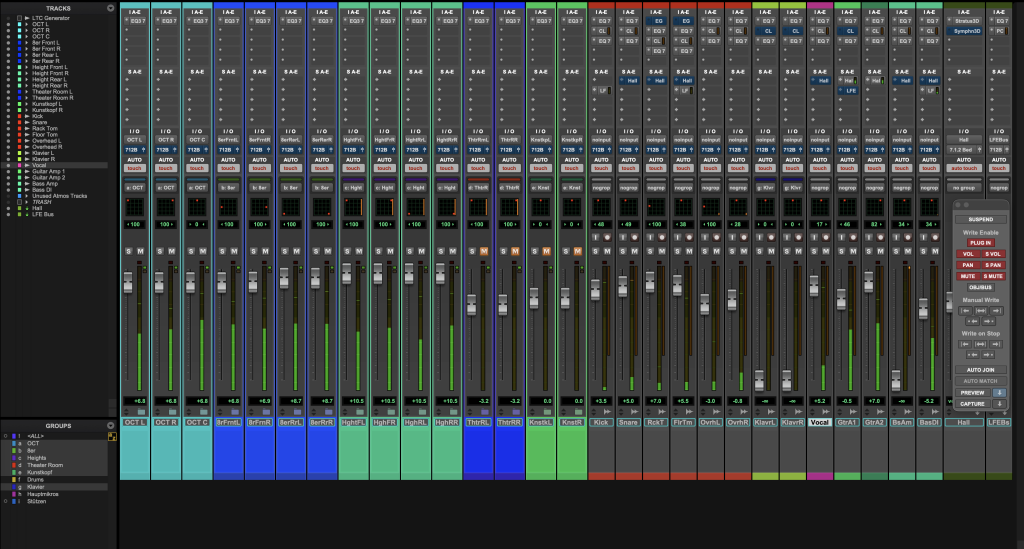Click the AUTO JOIN button
Screen dimensions: 1024x549
[980, 370]
